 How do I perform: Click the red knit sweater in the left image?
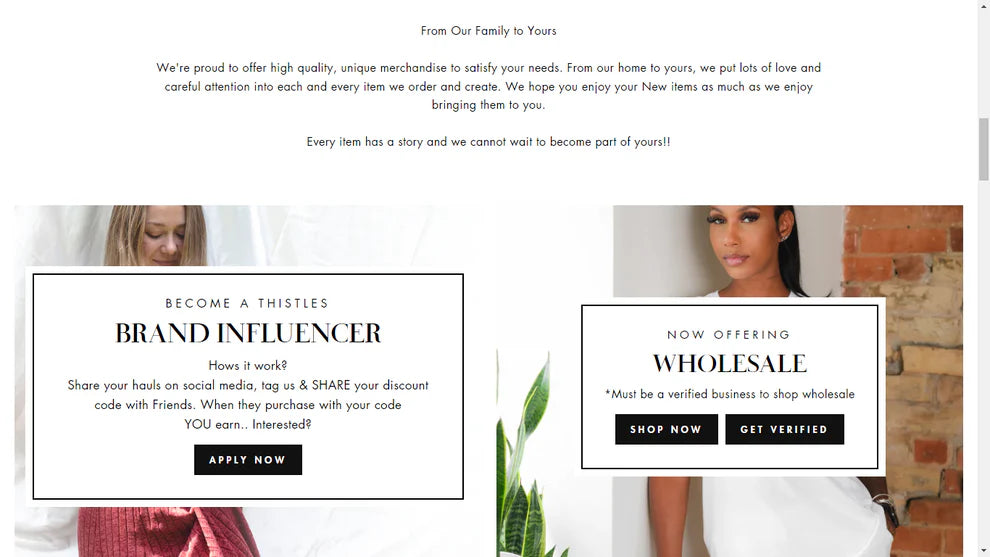pos(164,532)
